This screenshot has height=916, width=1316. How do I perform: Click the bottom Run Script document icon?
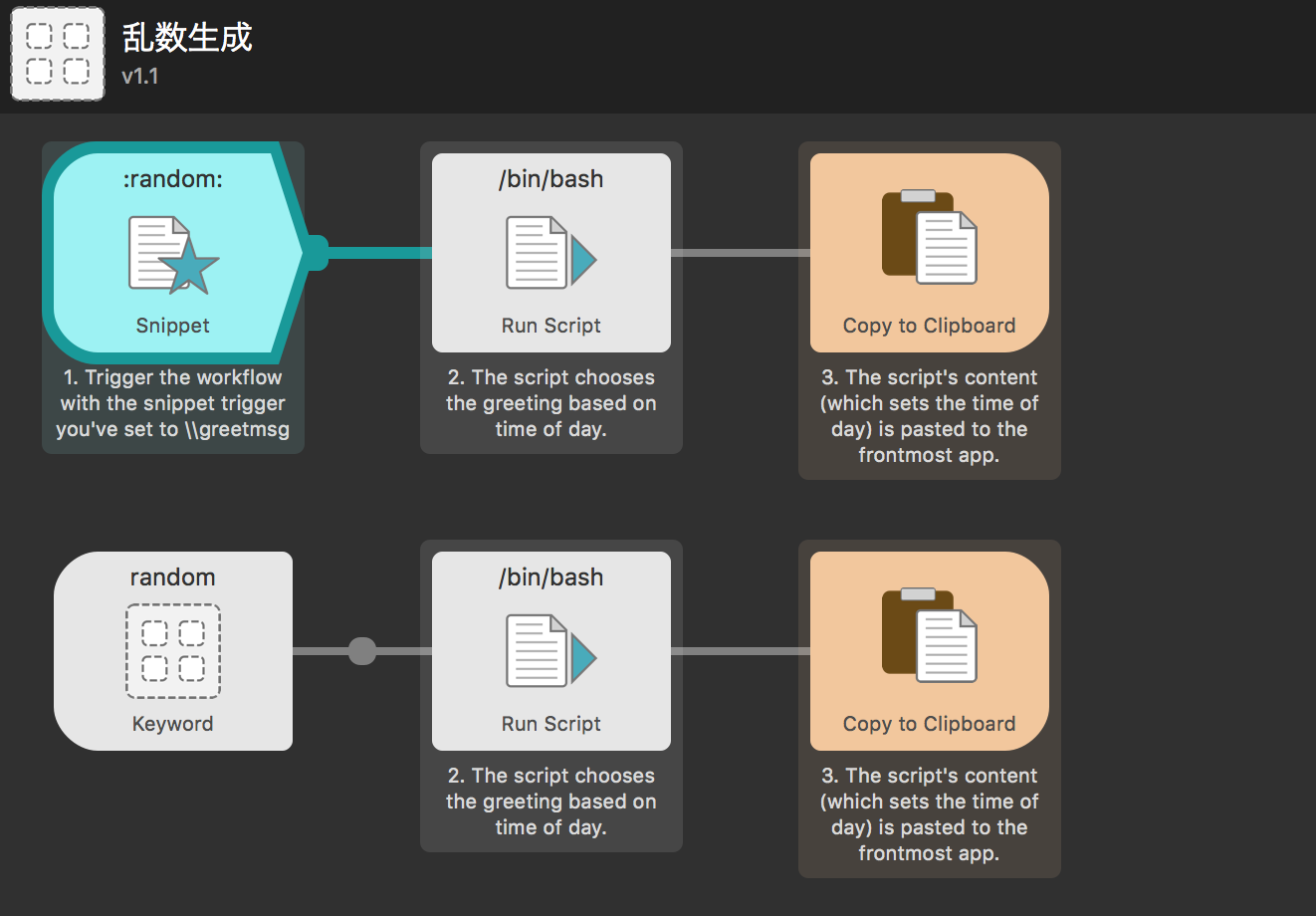(550, 652)
